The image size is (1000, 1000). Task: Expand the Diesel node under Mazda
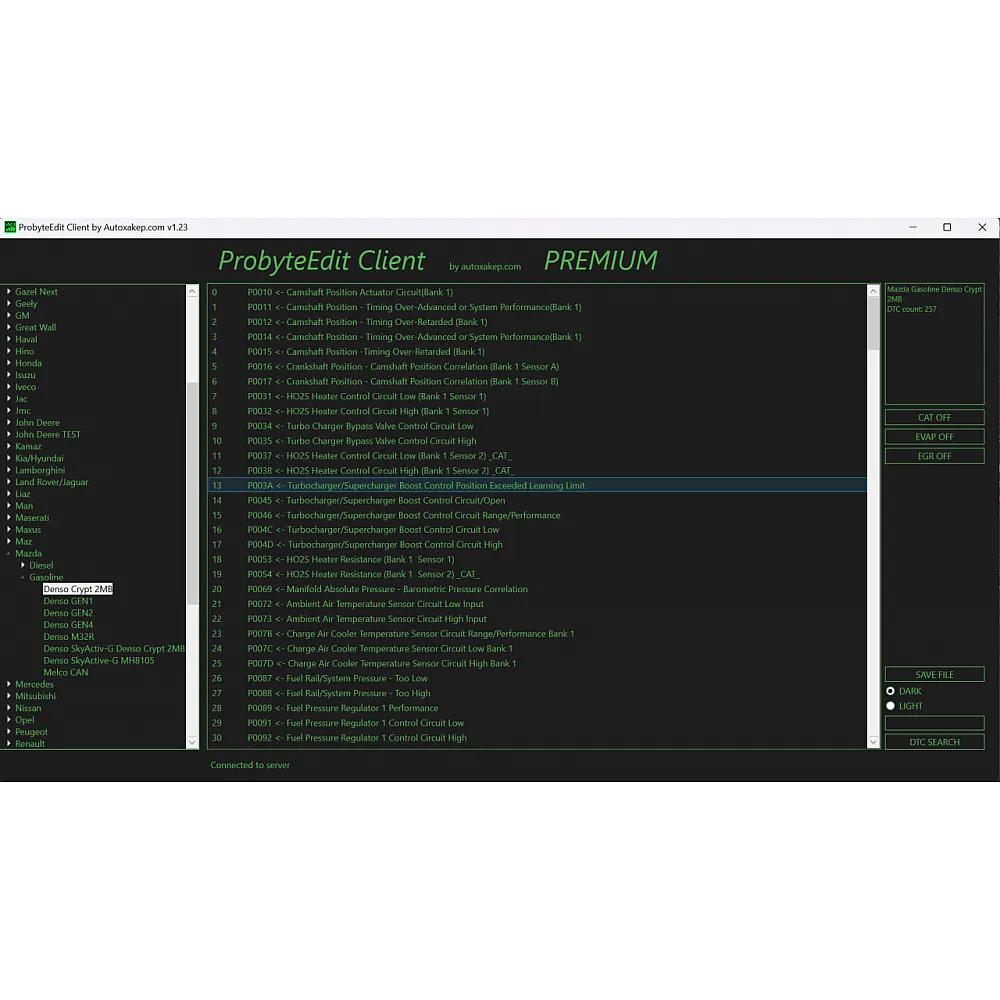[23, 566]
